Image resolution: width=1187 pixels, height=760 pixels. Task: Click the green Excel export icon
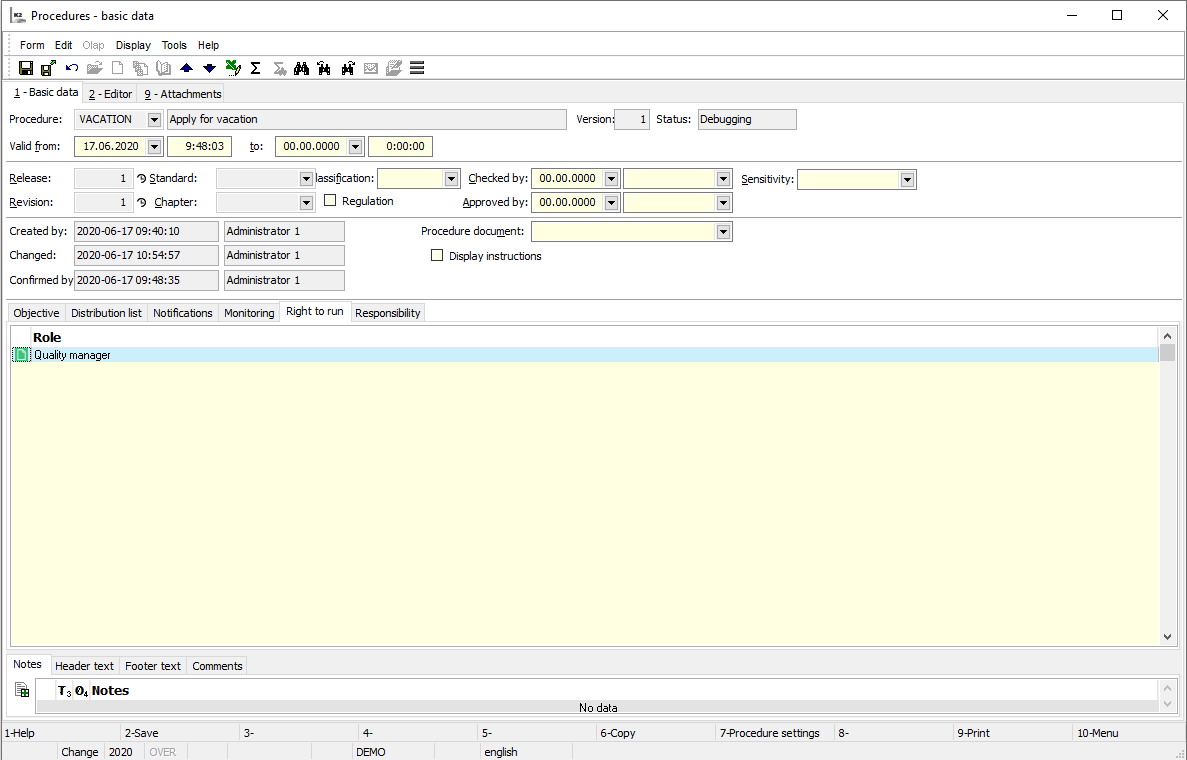[x=233, y=68]
